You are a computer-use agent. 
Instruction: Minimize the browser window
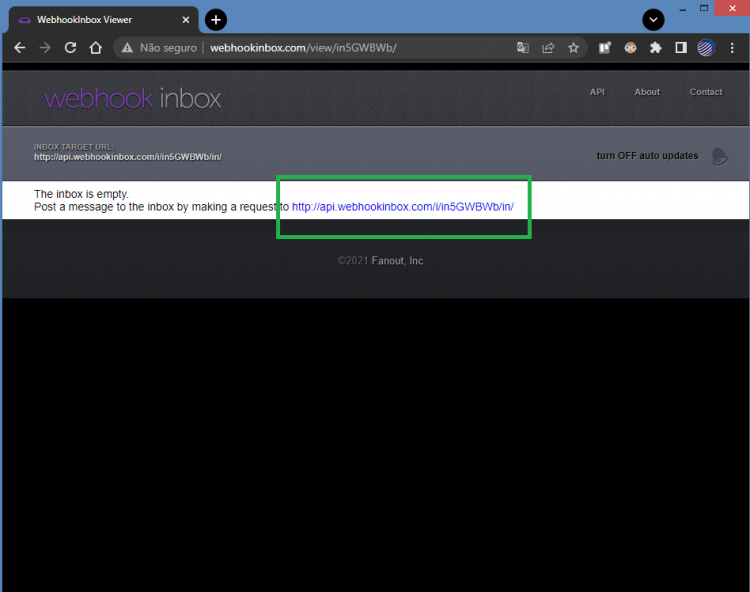(683, 9)
